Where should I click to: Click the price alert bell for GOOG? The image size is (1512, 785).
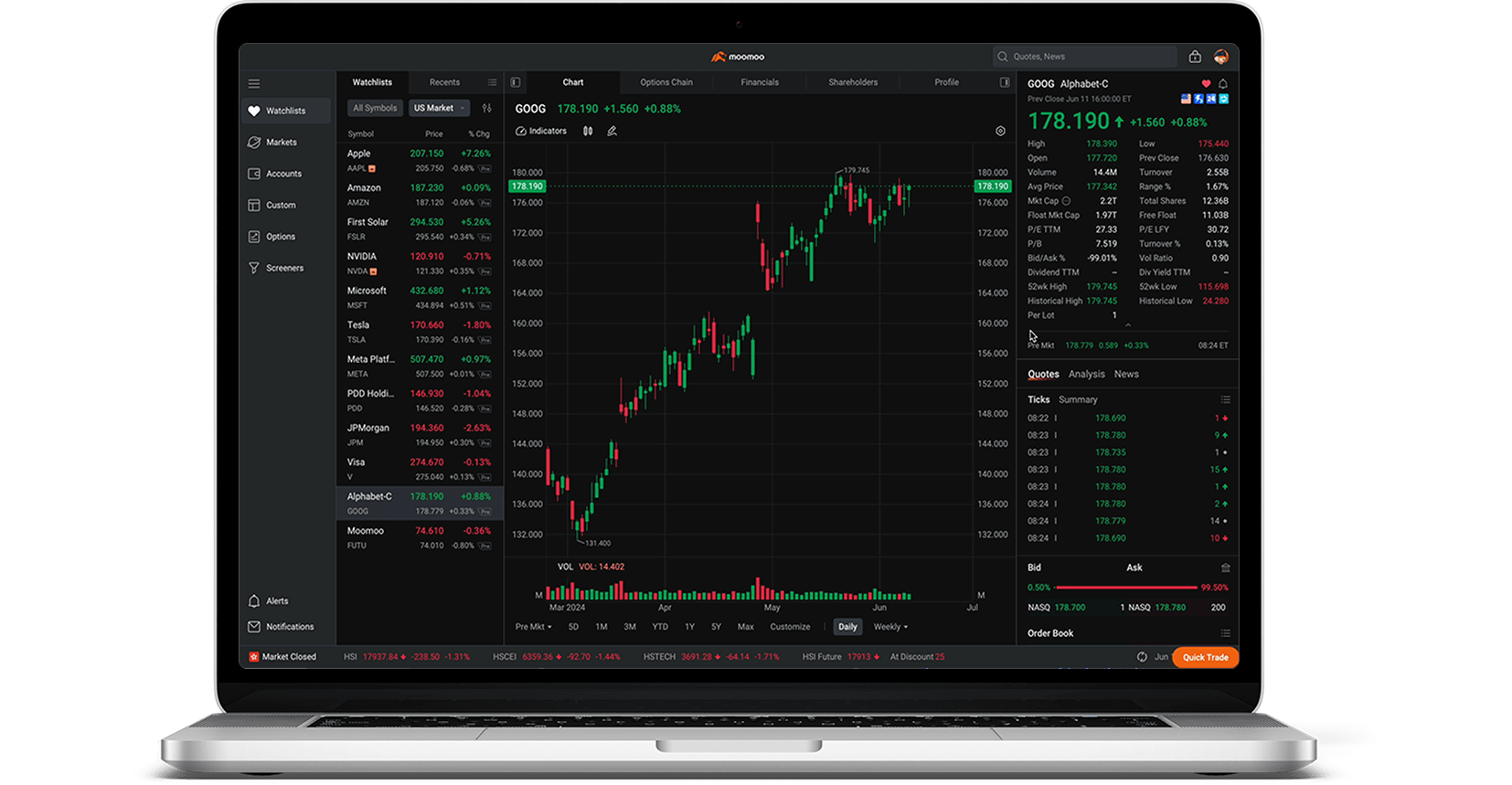(1223, 83)
